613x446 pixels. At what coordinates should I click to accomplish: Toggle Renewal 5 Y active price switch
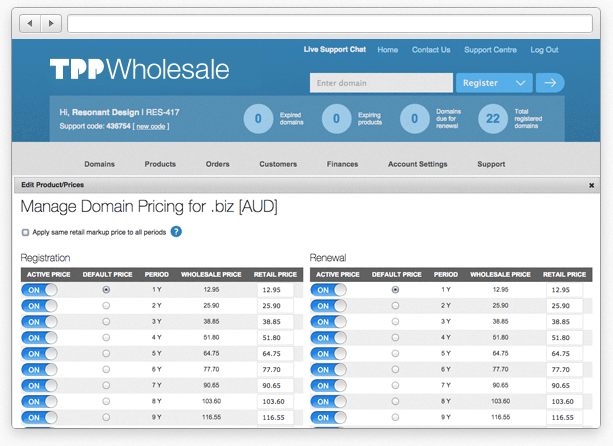tap(329, 353)
